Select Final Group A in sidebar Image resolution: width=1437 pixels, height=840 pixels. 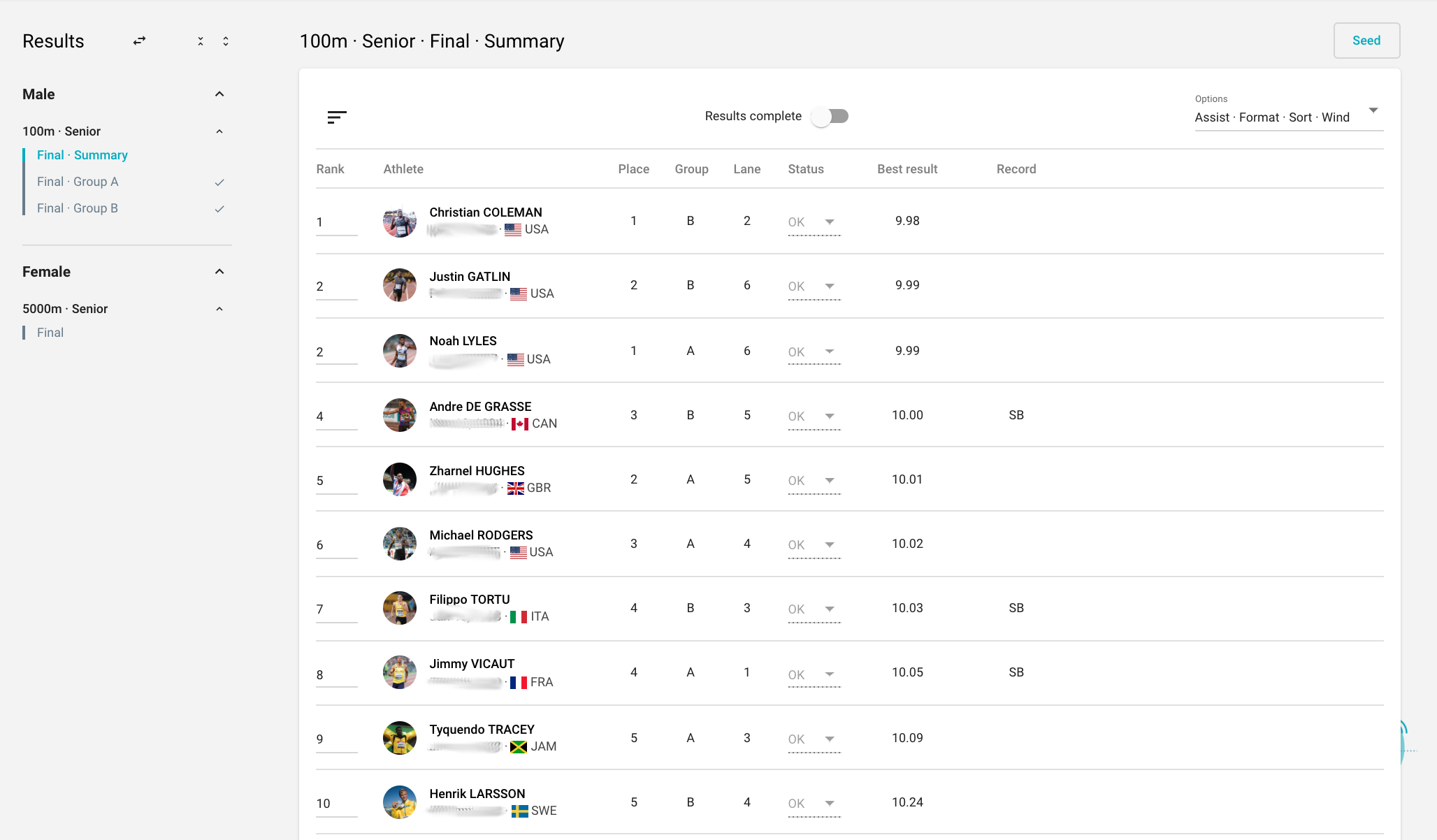[x=78, y=182]
